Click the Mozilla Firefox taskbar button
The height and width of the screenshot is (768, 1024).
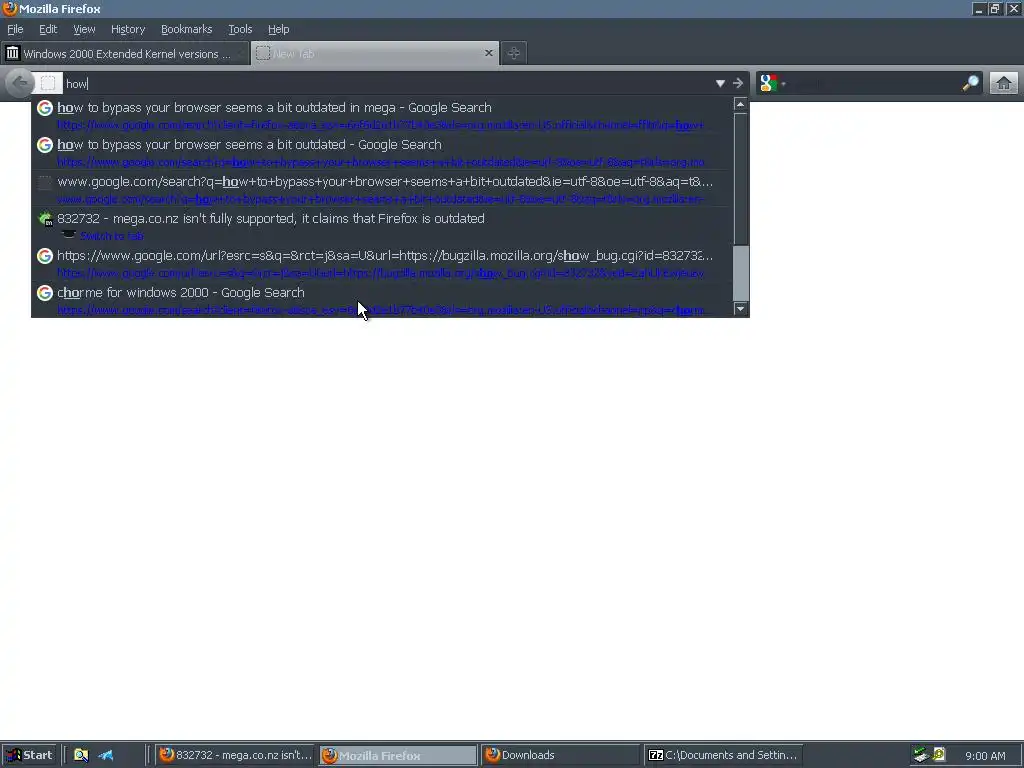398,755
